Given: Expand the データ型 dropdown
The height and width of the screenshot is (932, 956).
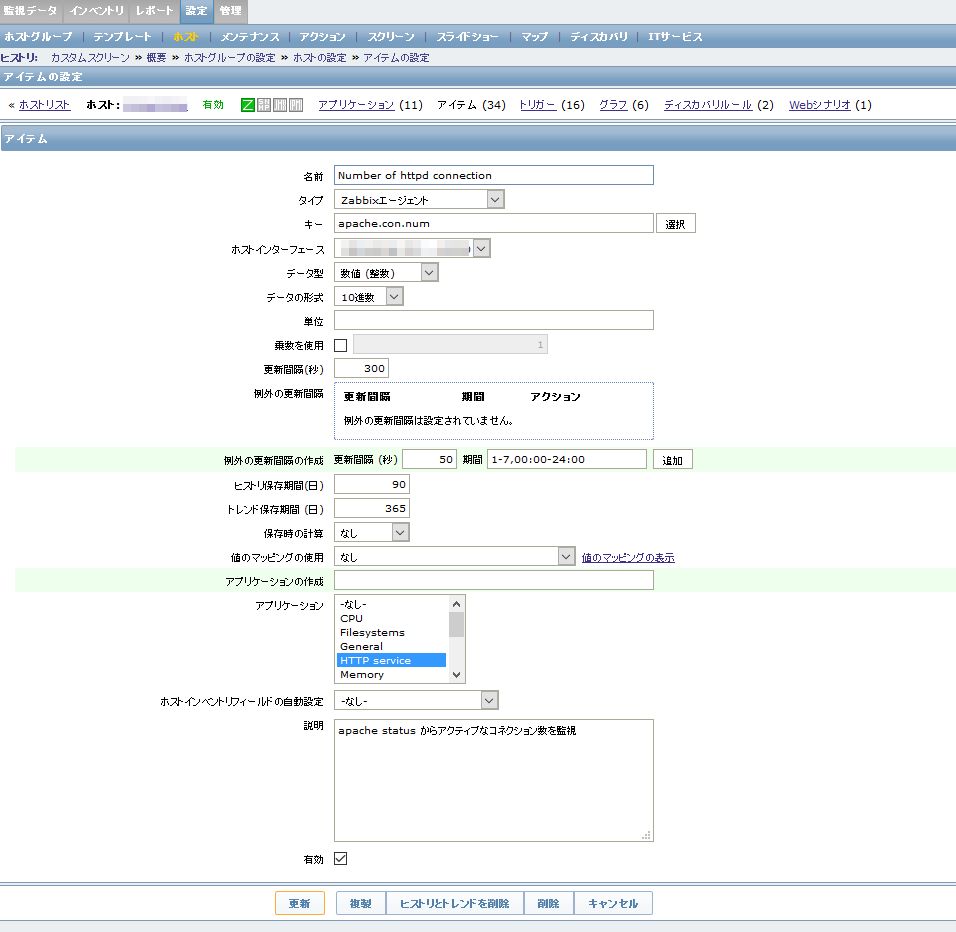Looking at the screenshot, I should tap(386, 272).
